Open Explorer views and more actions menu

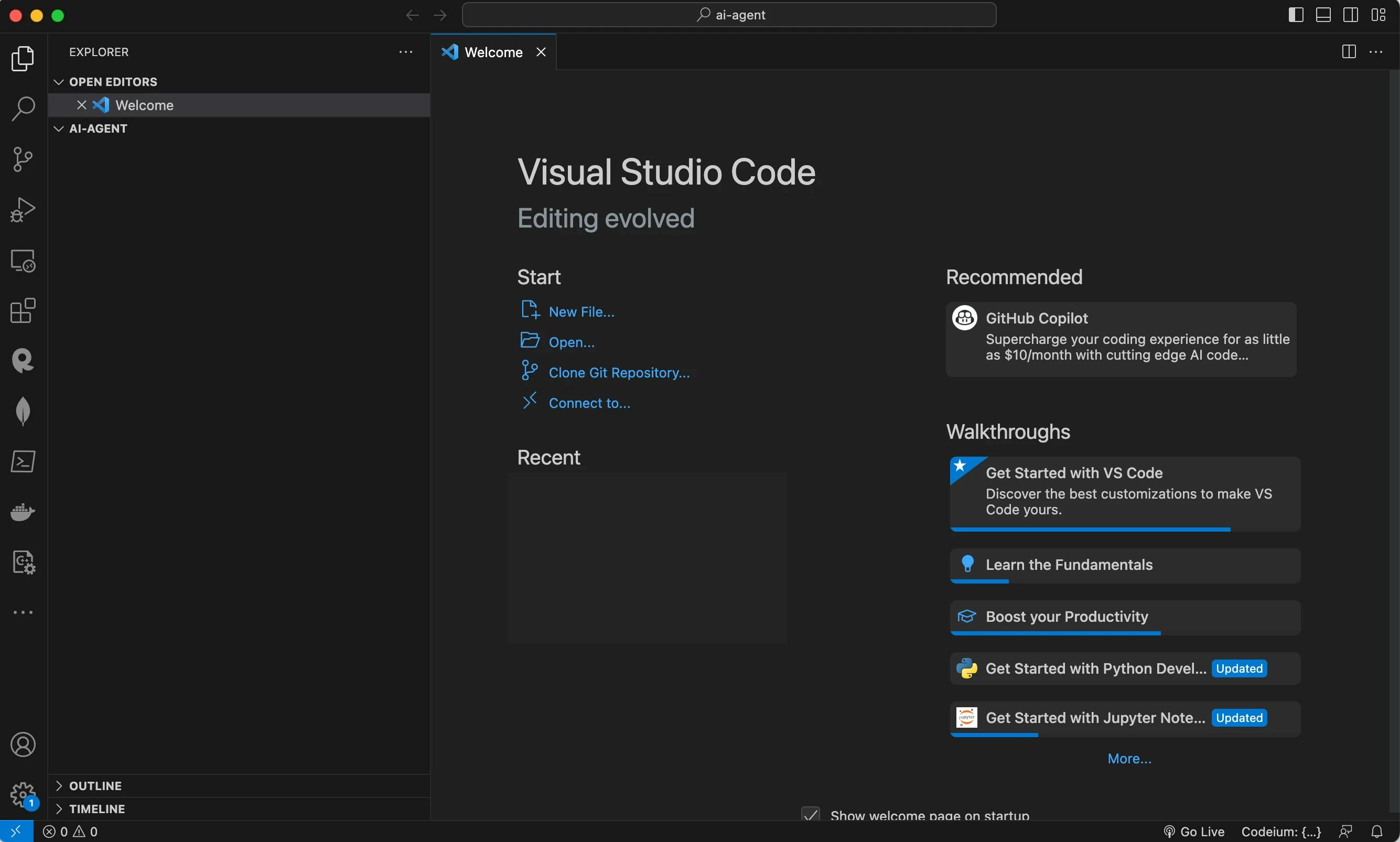click(406, 51)
